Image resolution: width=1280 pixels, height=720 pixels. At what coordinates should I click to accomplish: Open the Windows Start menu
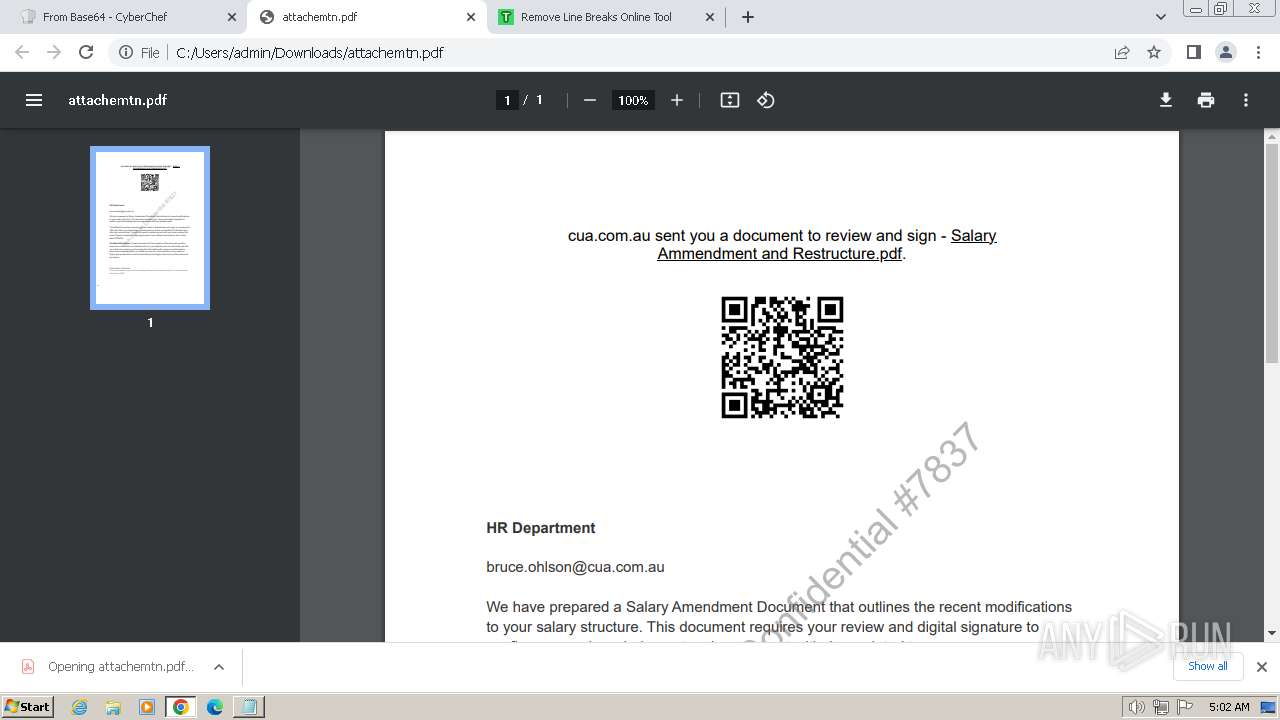point(27,706)
